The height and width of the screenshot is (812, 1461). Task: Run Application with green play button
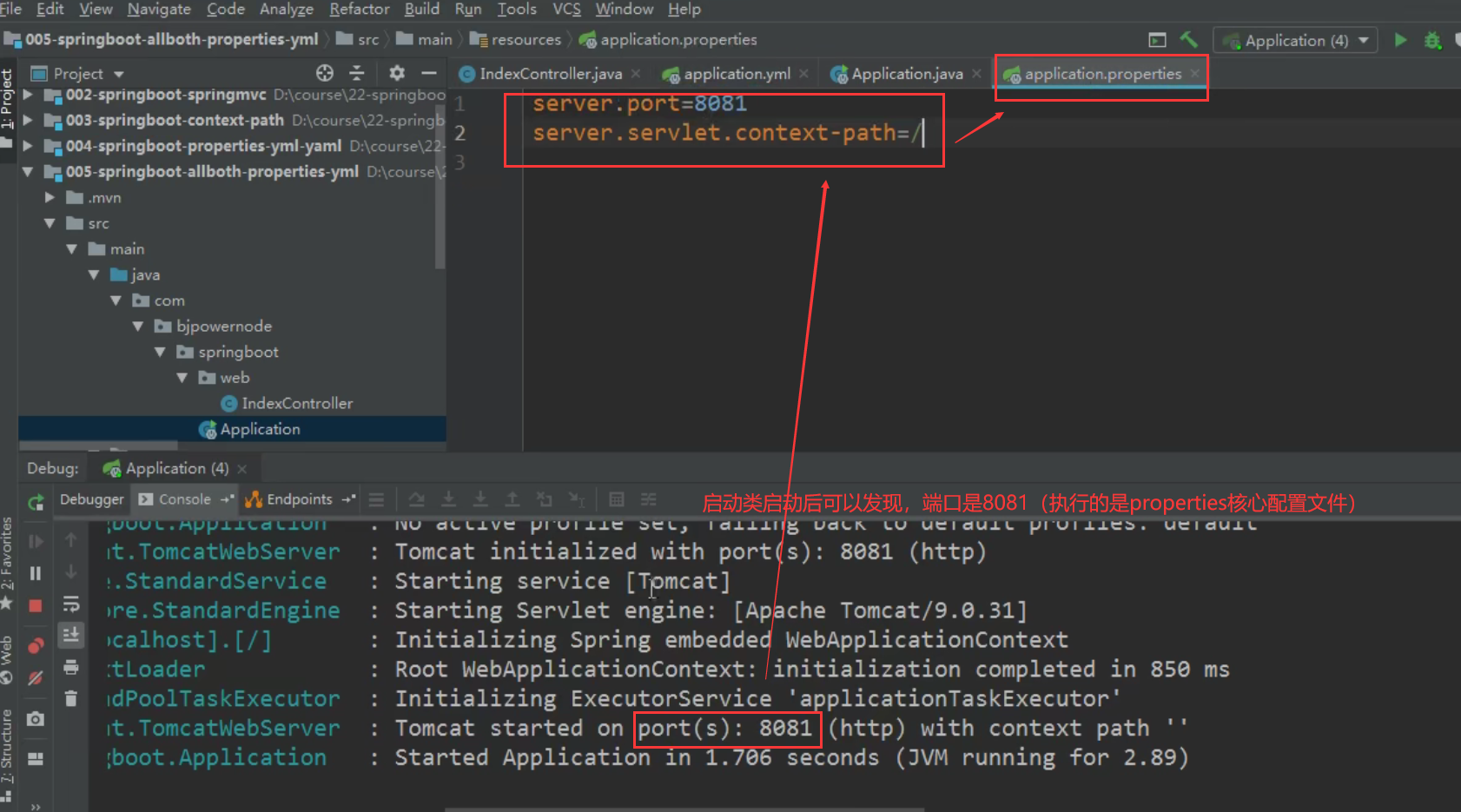[x=1400, y=40]
